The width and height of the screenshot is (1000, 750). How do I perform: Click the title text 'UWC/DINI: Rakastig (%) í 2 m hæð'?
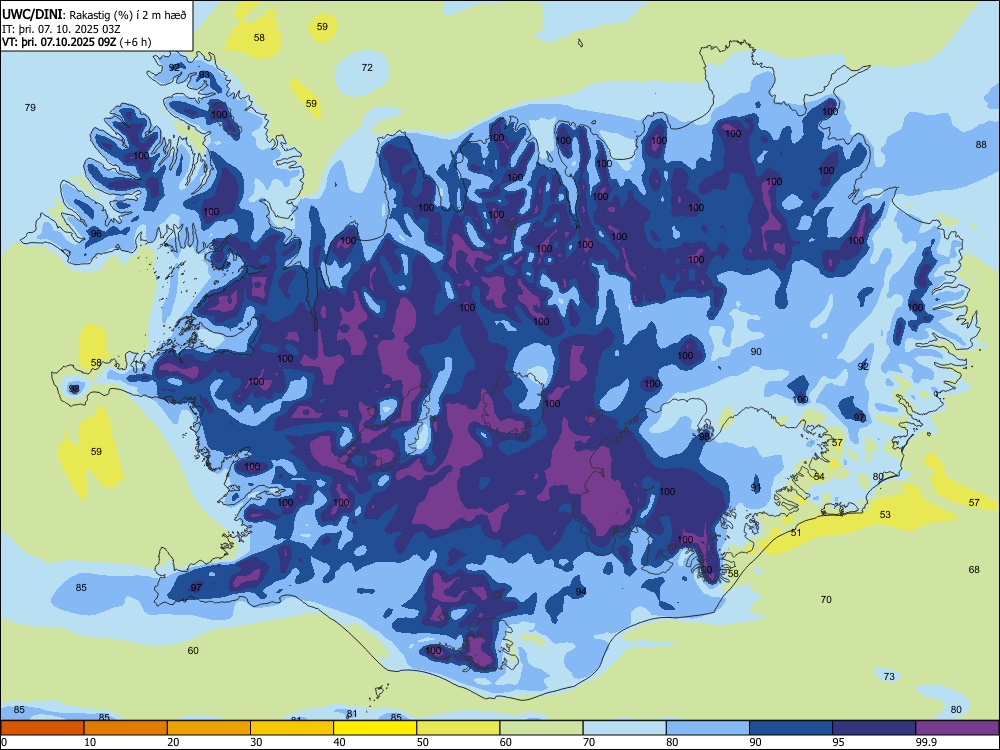[x=94, y=14]
